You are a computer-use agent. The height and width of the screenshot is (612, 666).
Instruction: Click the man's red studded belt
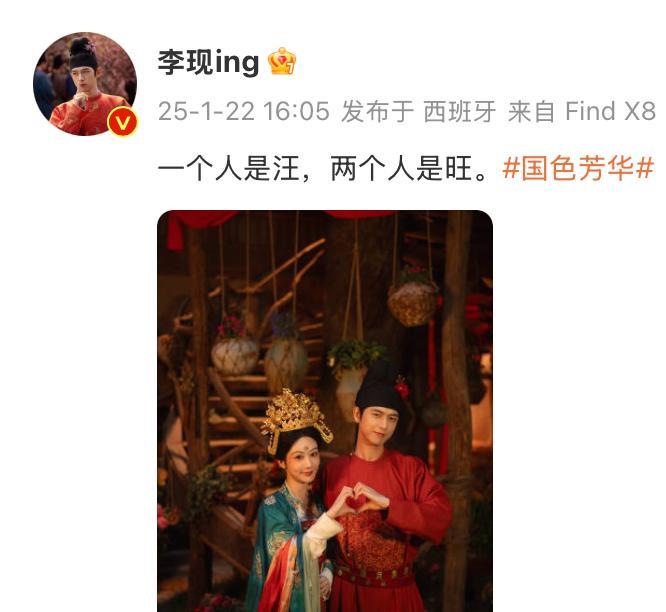pyautogui.click(x=374, y=575)
